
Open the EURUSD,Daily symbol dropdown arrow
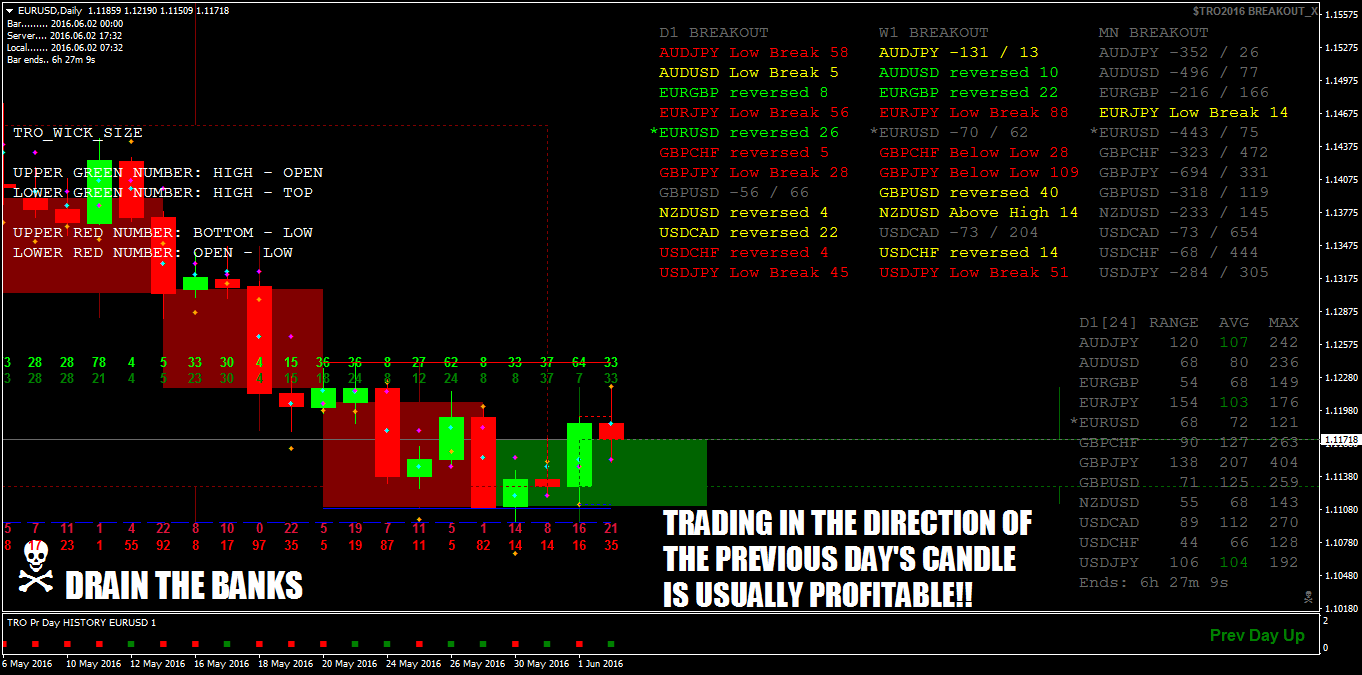click(8, 8)
